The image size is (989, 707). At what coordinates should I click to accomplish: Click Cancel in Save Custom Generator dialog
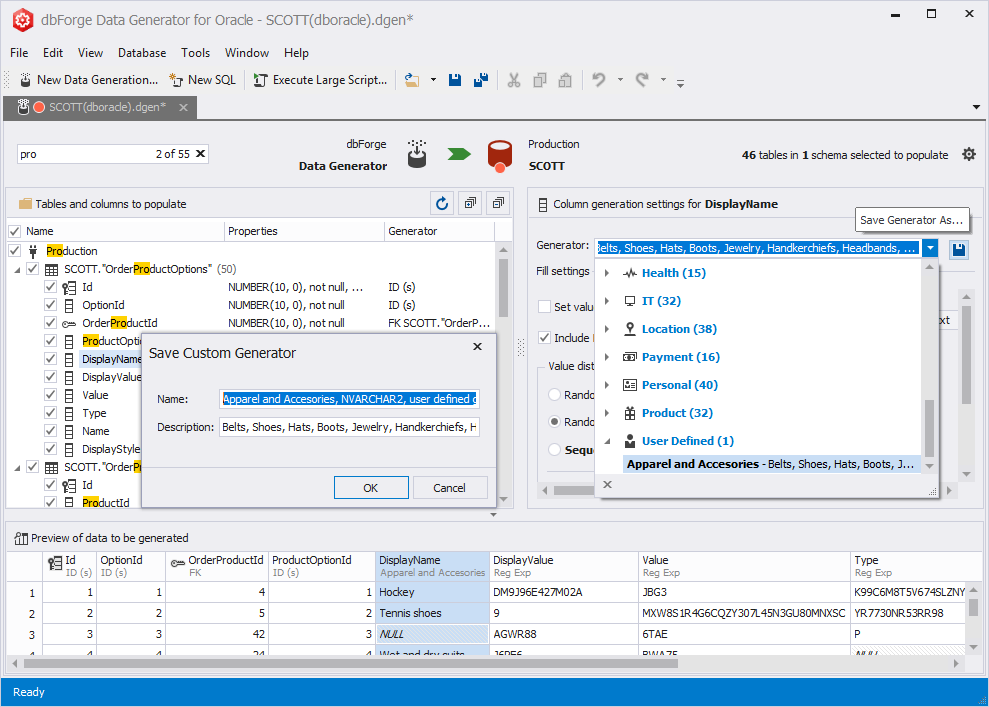click(x=450, y=488)
